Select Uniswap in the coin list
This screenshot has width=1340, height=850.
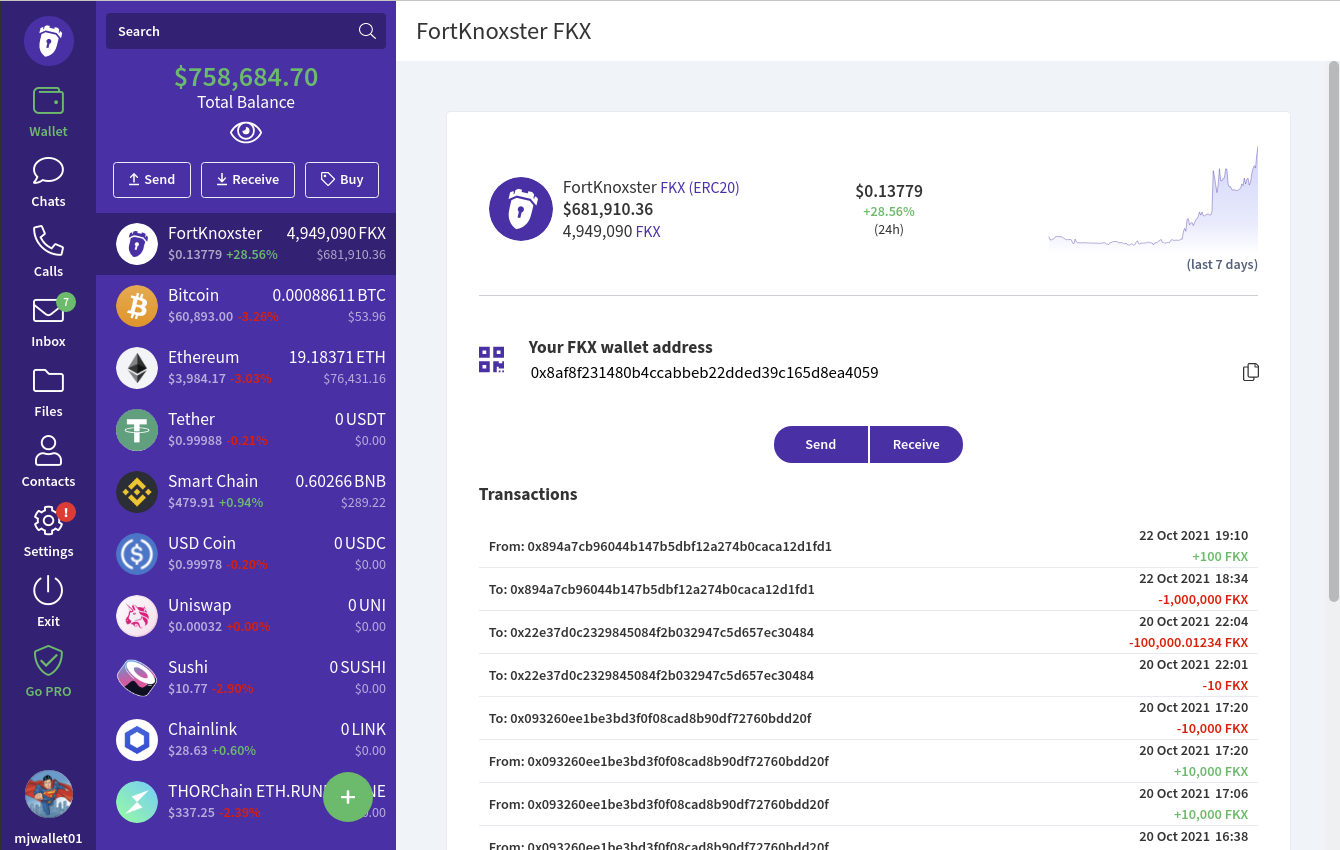pyautogui.click(x=246, y=615)
